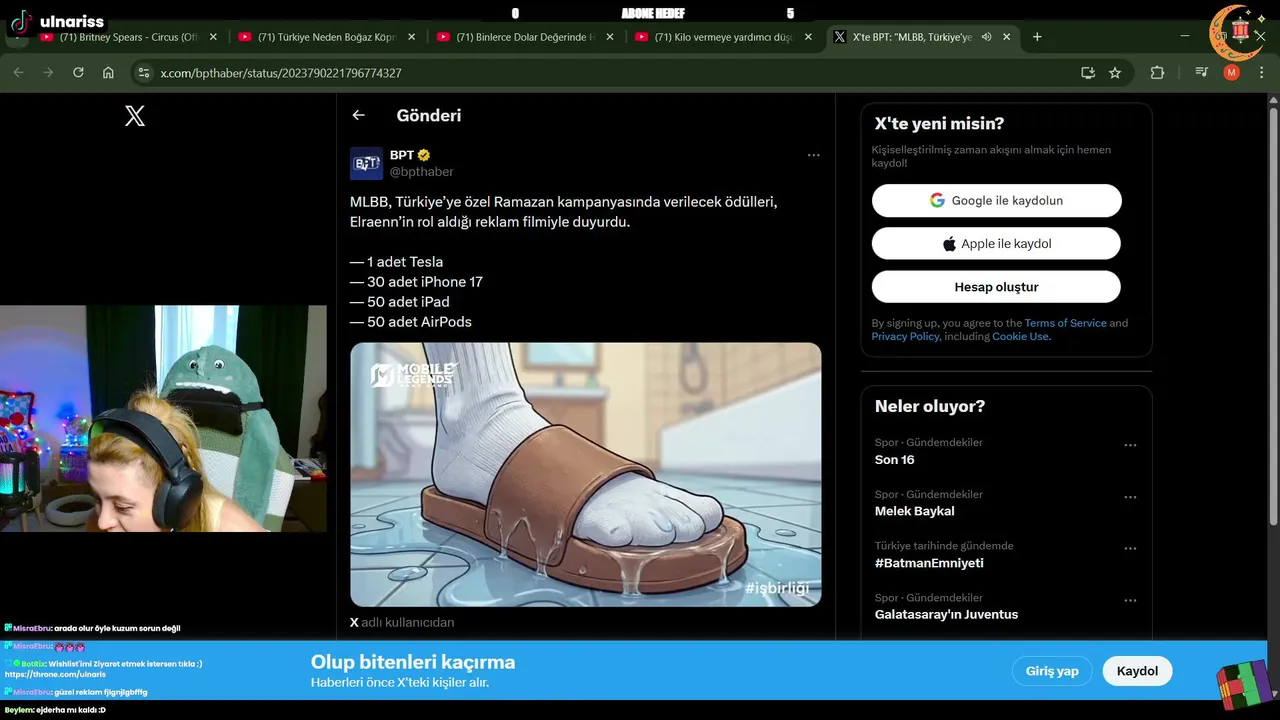The image size is (1280, 720).
Task: Close the Kilo vermeye yardımcı tab
Action: click(808, 37)
